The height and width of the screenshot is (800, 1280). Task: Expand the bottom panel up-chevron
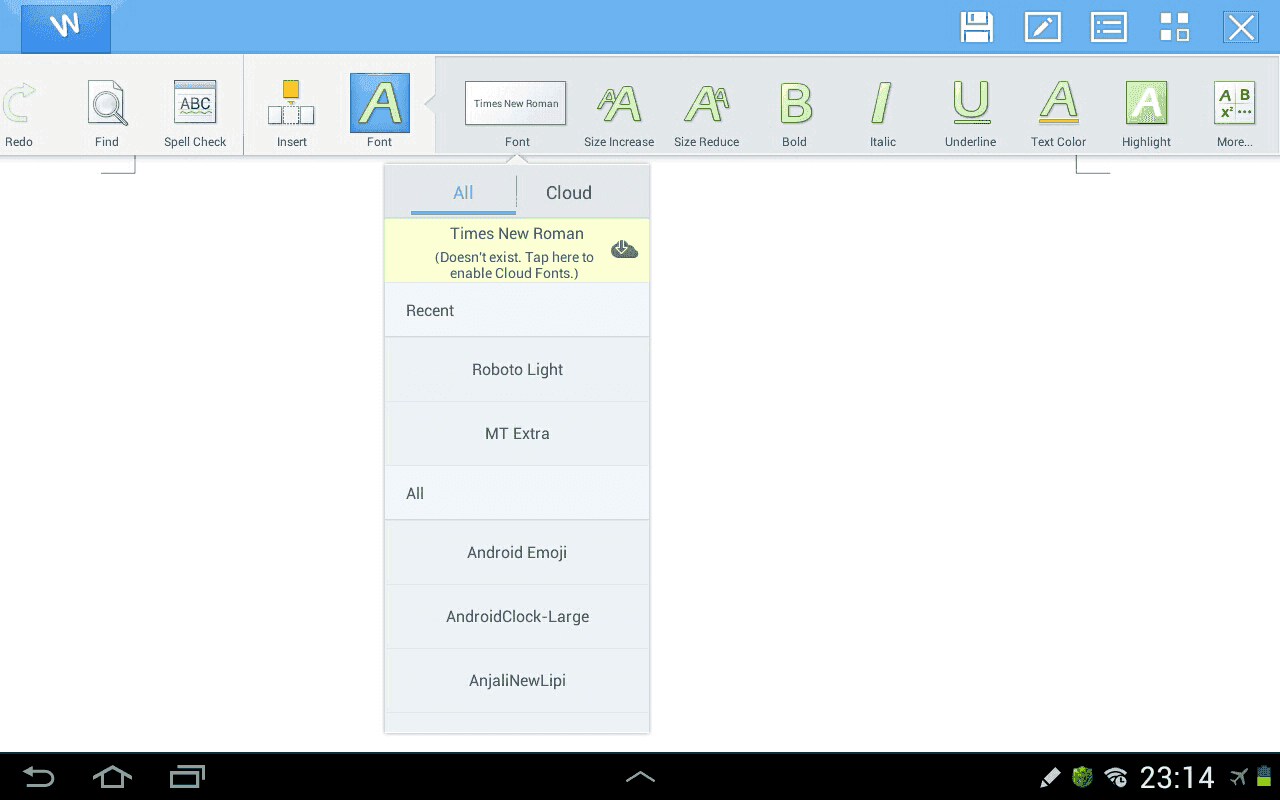[640, 777]
